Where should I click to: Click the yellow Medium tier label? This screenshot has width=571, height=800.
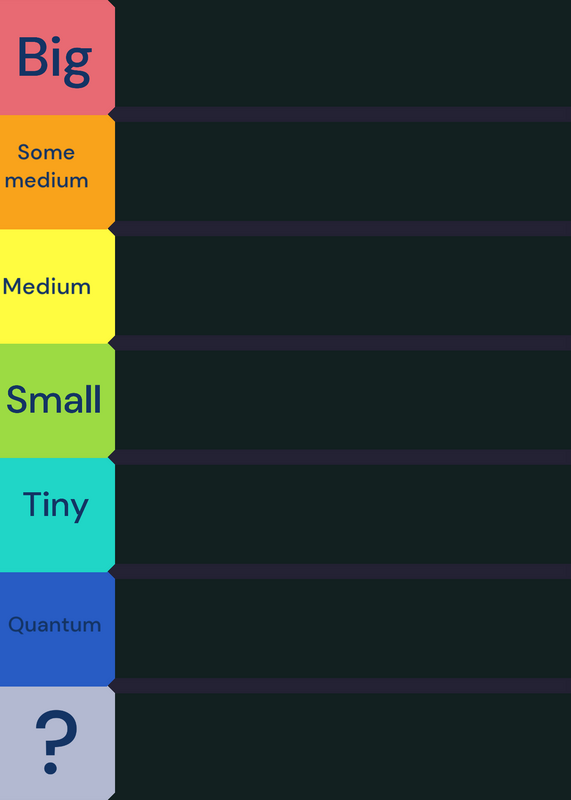pyautogui.click(x=57, y=286)
